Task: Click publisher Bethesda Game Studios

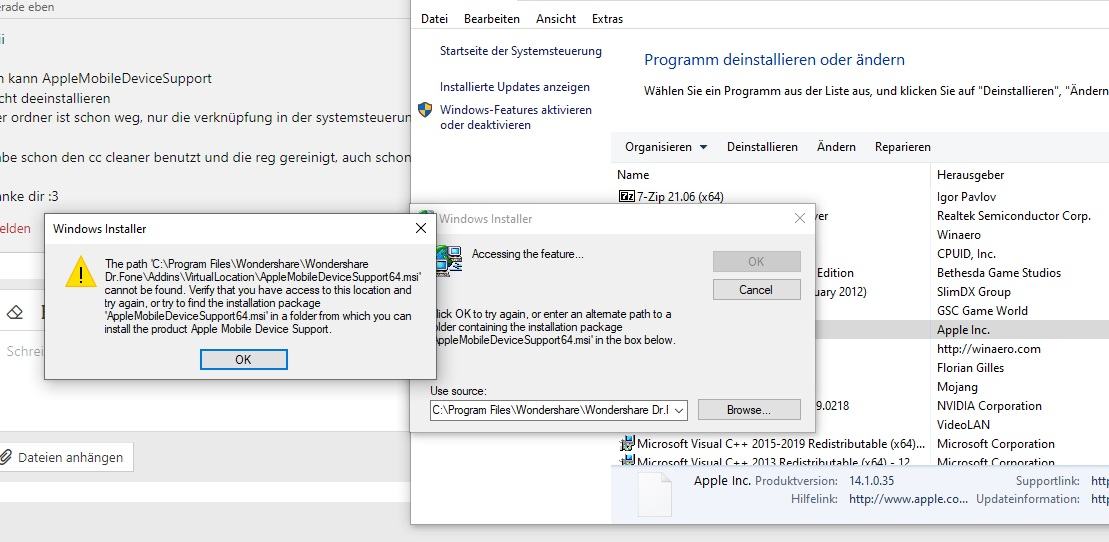Action: [x=999, y=272]
